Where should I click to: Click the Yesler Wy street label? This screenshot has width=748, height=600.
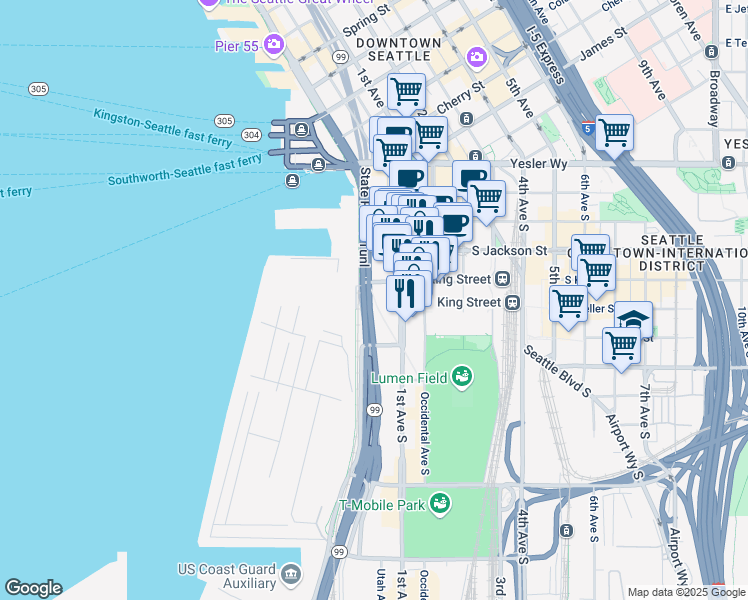coord(539,164)
